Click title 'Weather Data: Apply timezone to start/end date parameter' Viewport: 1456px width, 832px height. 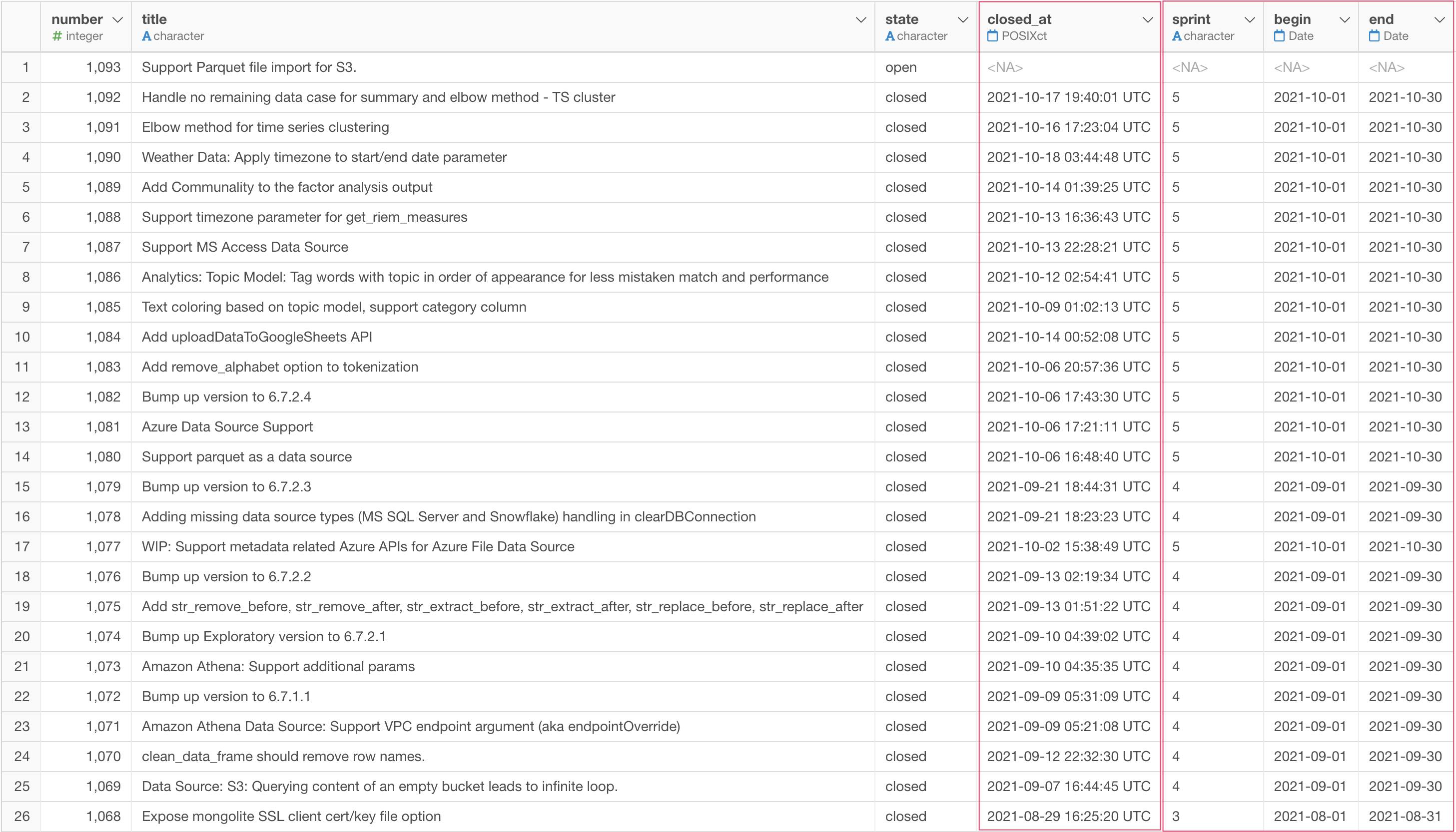click(x=324, y=157)
